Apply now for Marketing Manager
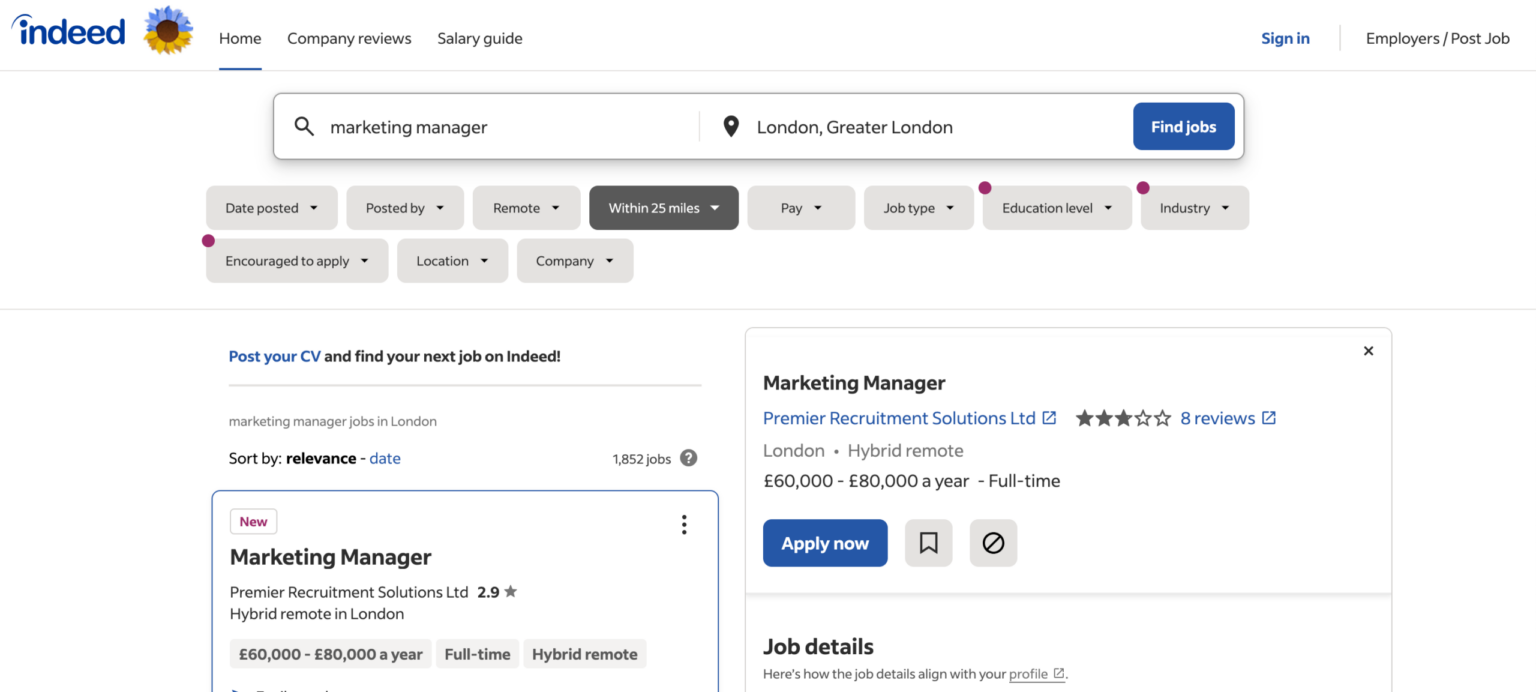The width and height of the screenshot is (1536, 692). tap(825, 543)
